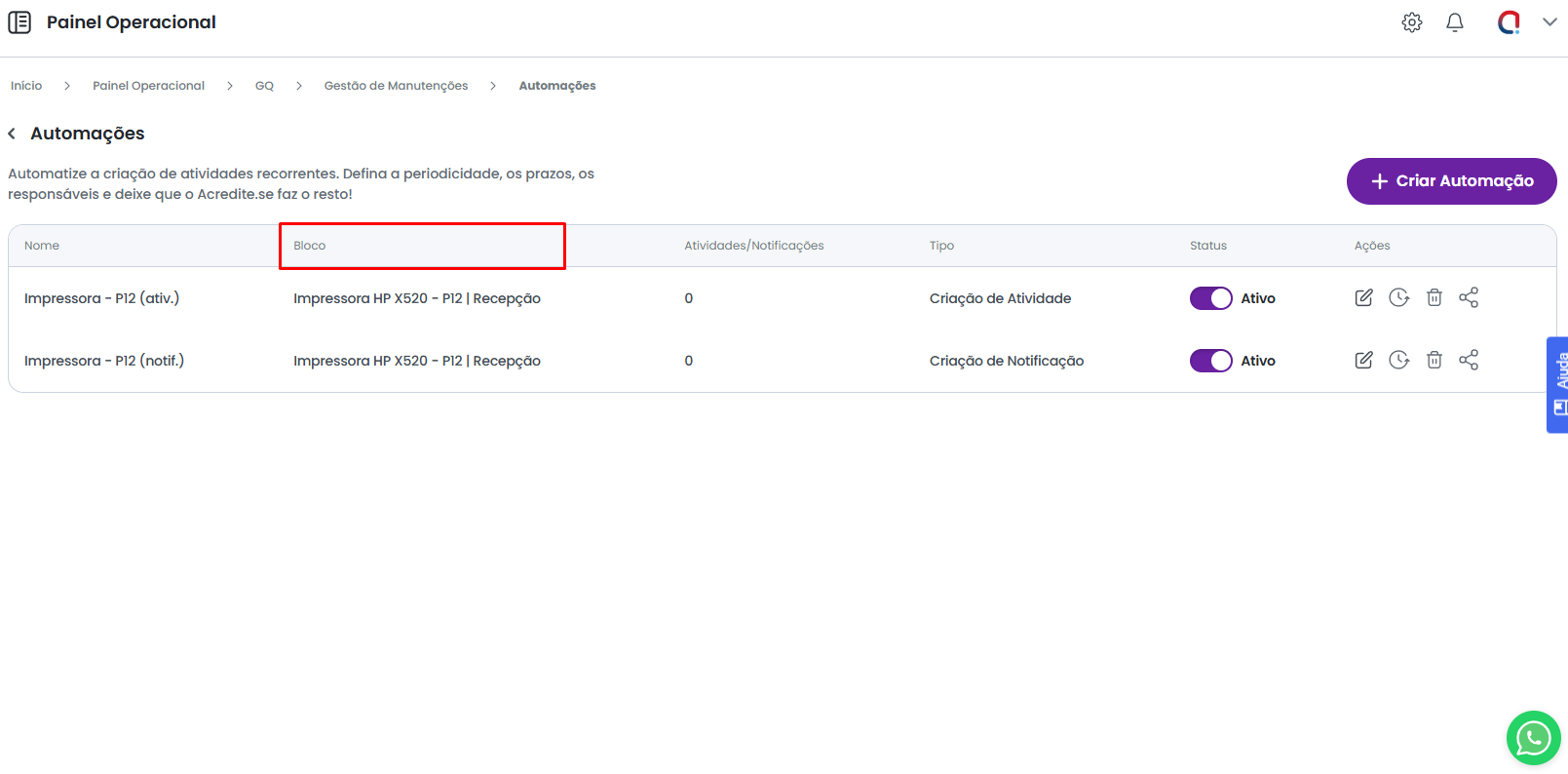Share the Impressora - P12 (ativ.) automation
The width and height of the screenshot is (1568, 774).
point(1469,298)
